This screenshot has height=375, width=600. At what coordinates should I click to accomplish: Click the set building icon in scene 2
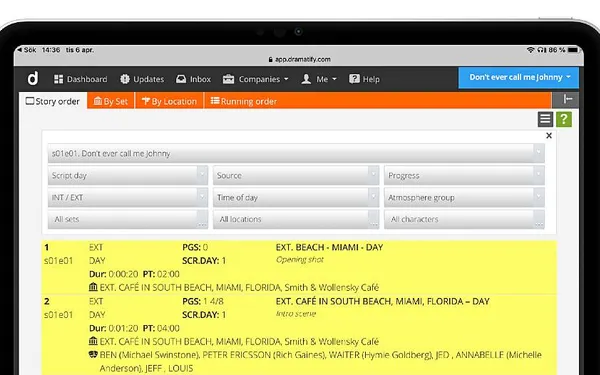tap(93, 341)
